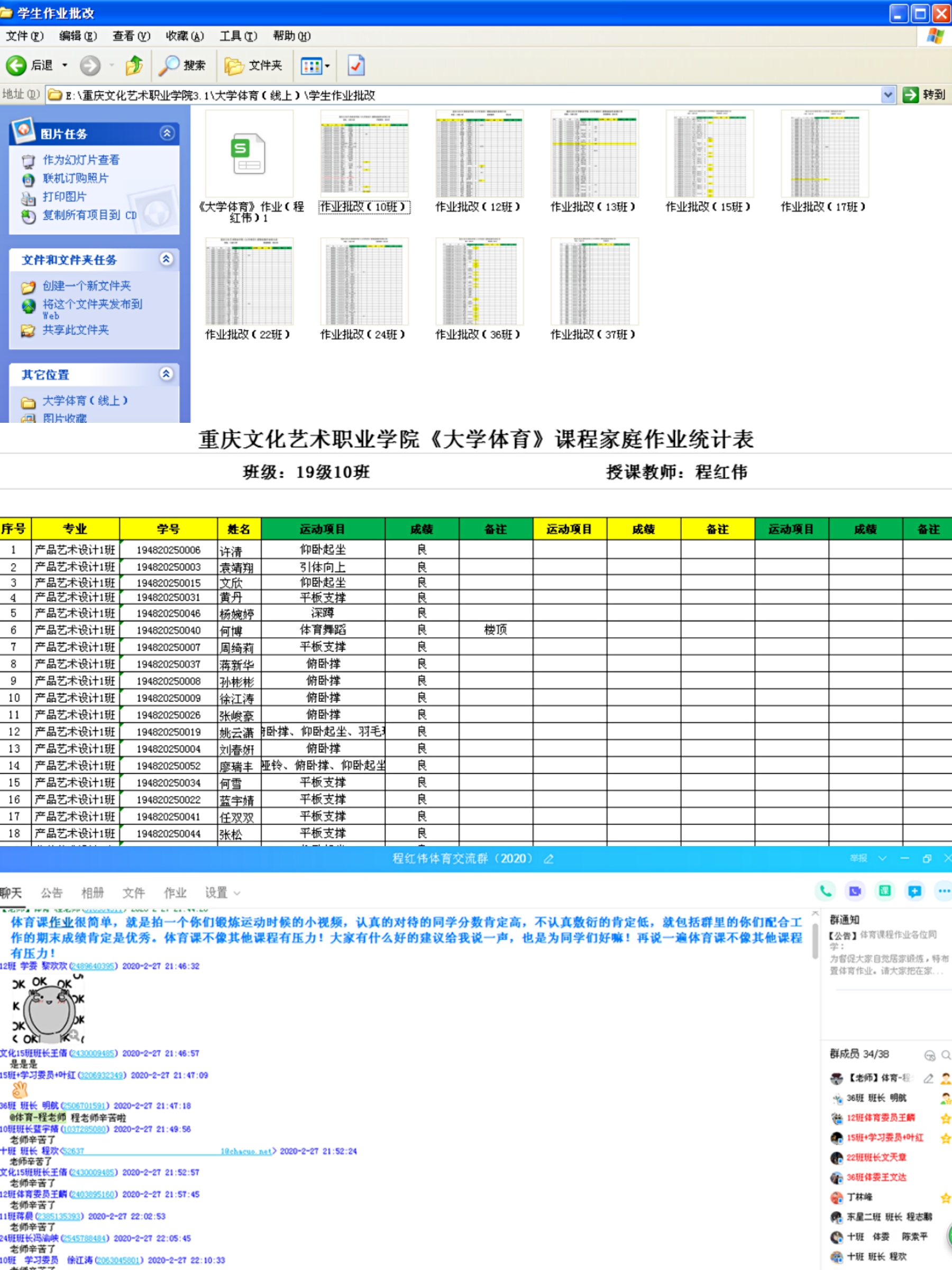This screenshot has height=1270, width=952.
Task: Go up one folder level
Action: (134, 66)
